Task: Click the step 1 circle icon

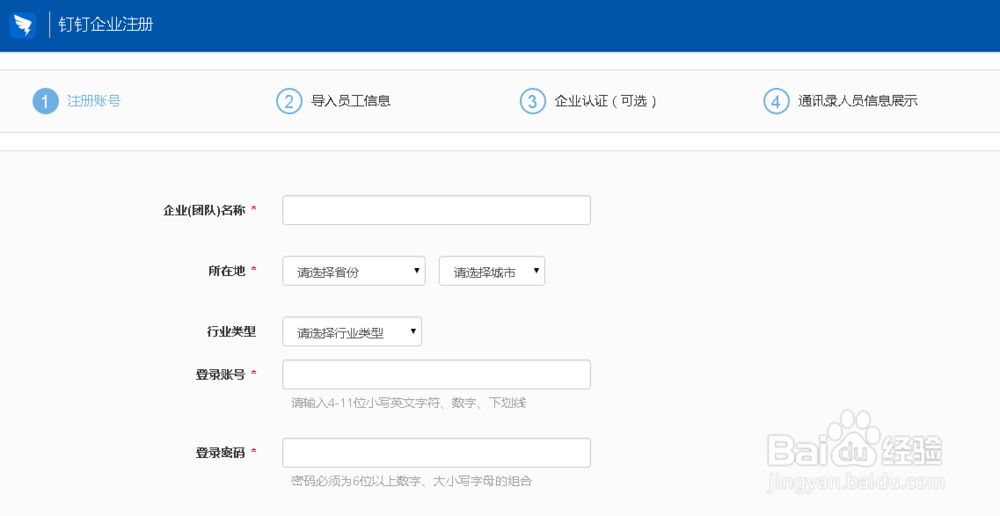Action: point(45,101)
